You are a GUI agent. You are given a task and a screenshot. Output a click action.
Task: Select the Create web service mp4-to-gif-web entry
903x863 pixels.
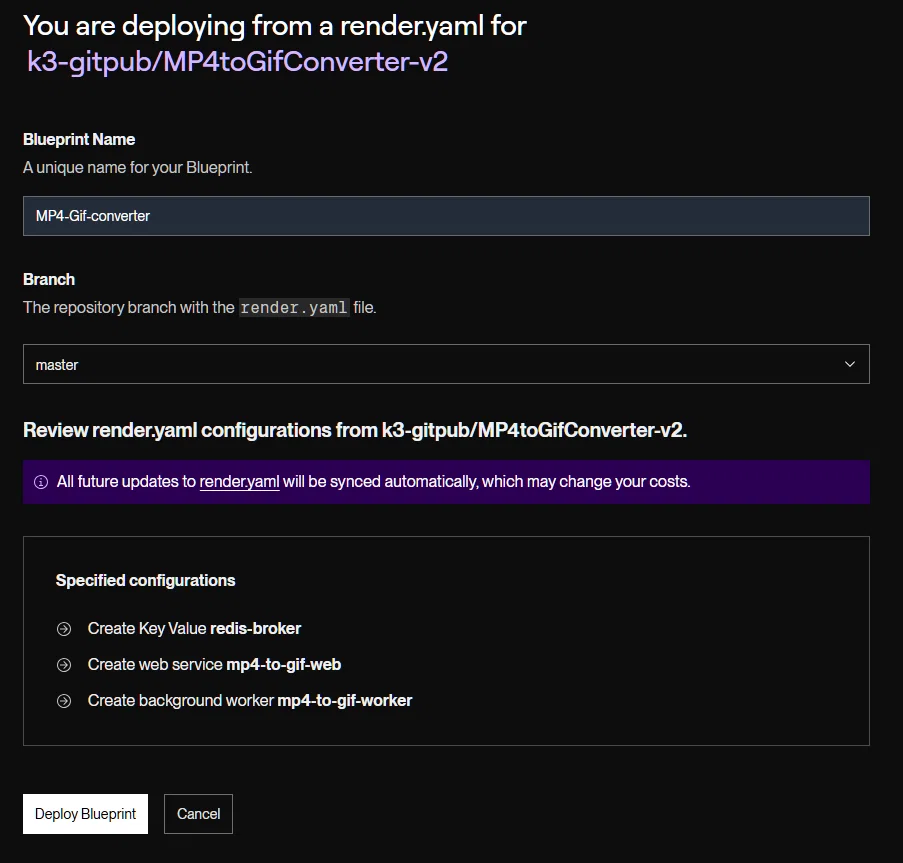coord(214,664)
